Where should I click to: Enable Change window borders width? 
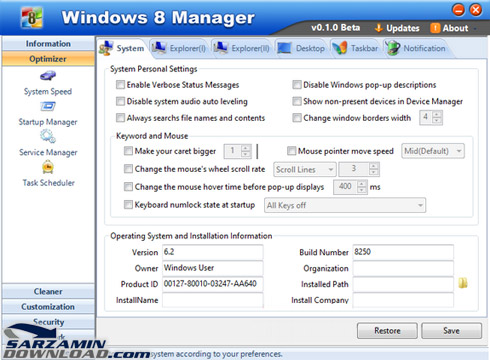tap(297, 118)
